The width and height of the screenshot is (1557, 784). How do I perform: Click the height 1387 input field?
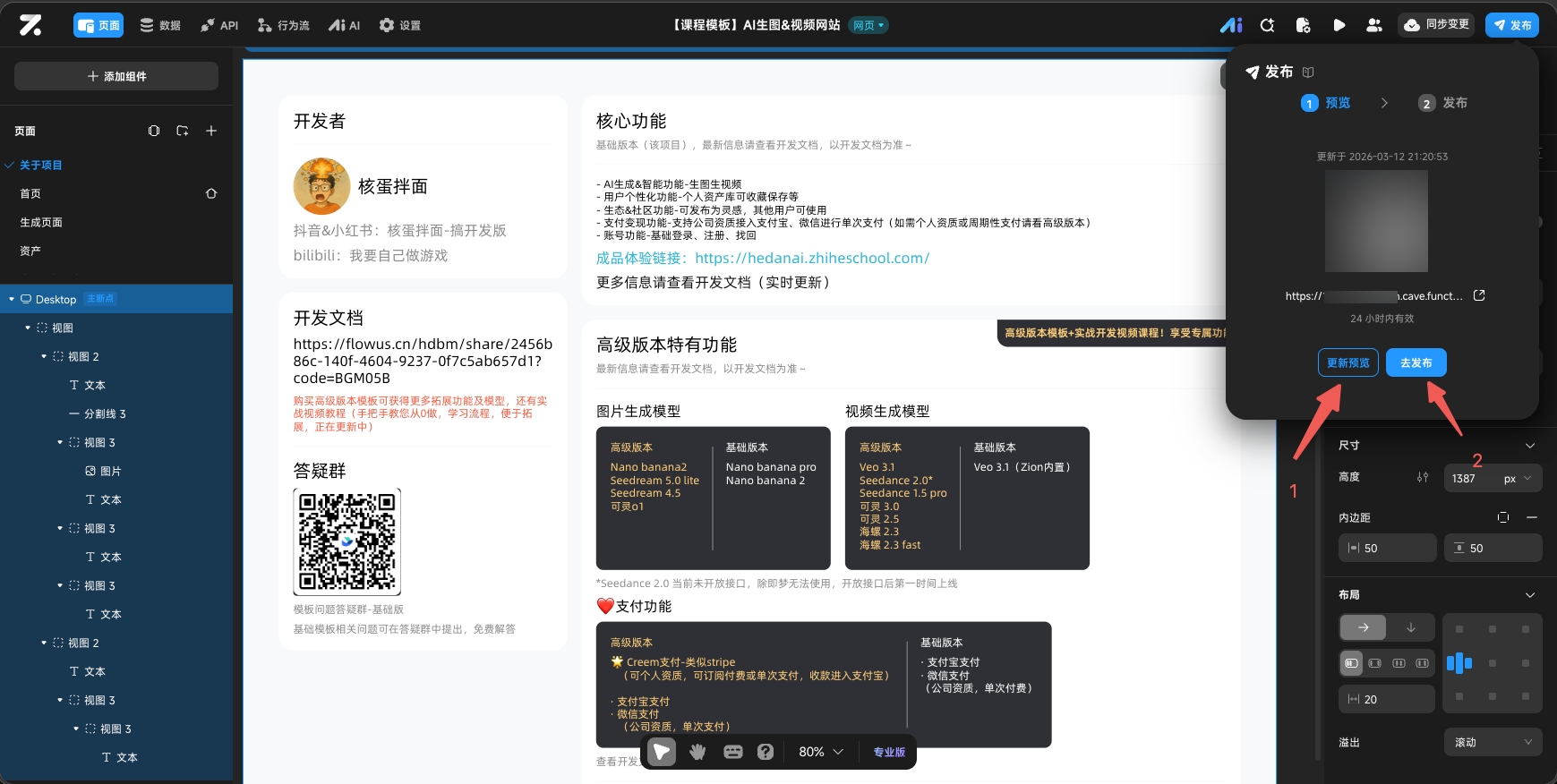(x=1470, y=479)
